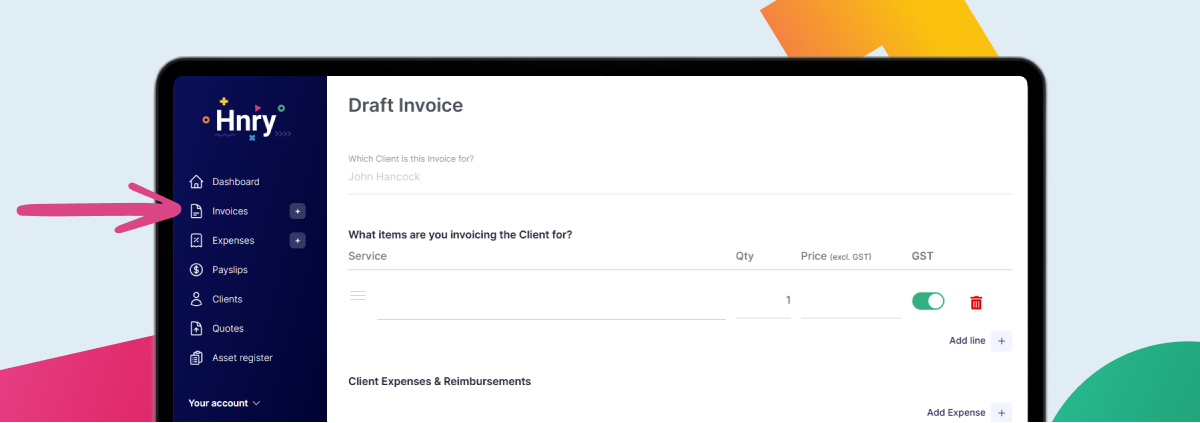Viewport: 1200px width, 423px height.
Task: Delete the line with the red trash icon
Action: (976, 302)
